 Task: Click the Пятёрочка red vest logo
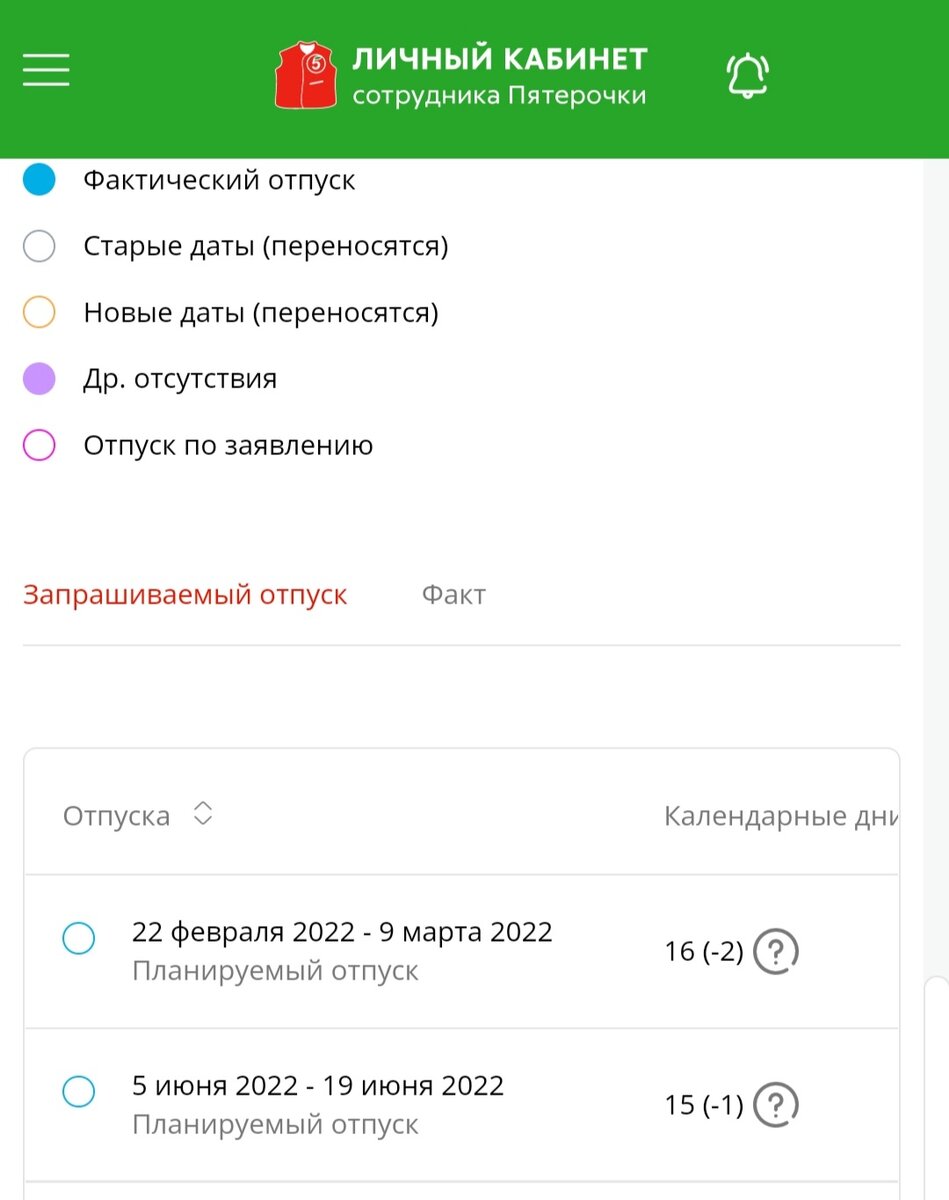(308, 75)
